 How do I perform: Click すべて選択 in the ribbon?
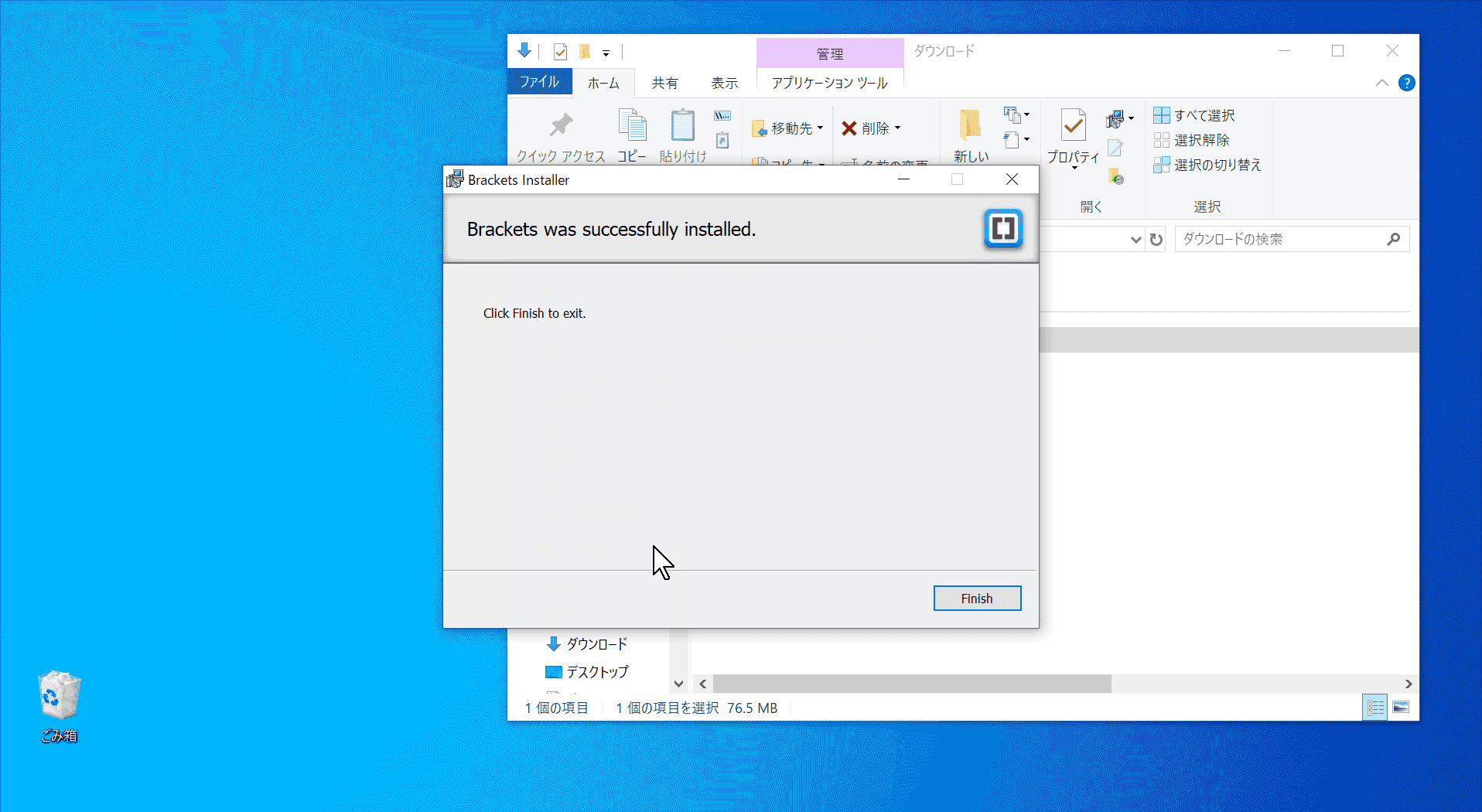tap(1194, 115)
